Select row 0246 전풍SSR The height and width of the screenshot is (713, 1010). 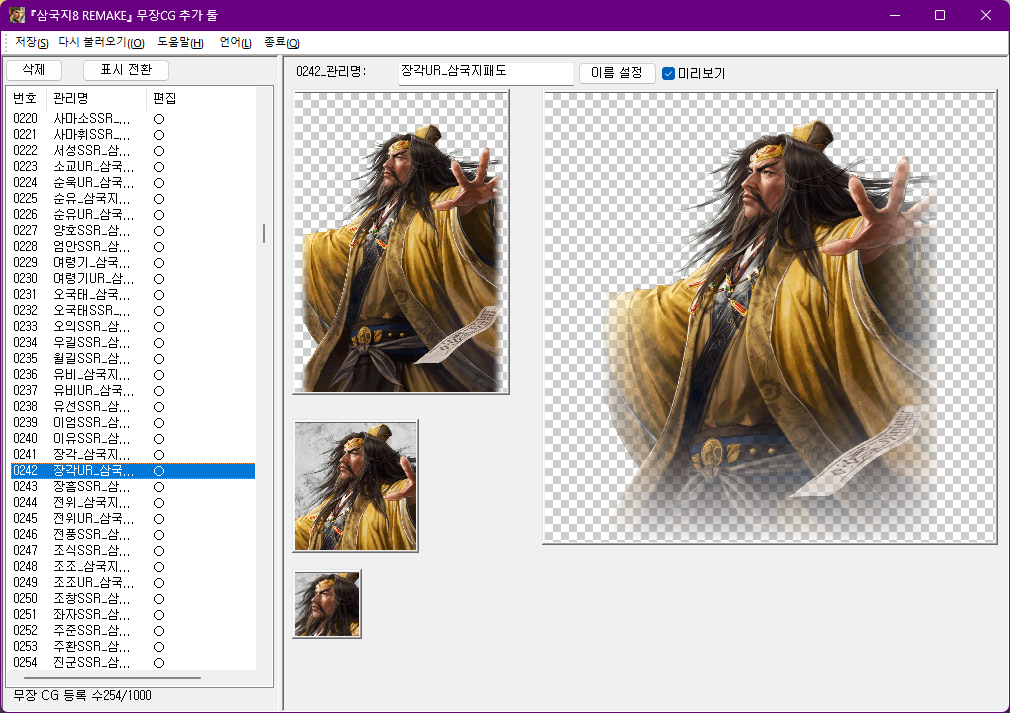(133, 535)
